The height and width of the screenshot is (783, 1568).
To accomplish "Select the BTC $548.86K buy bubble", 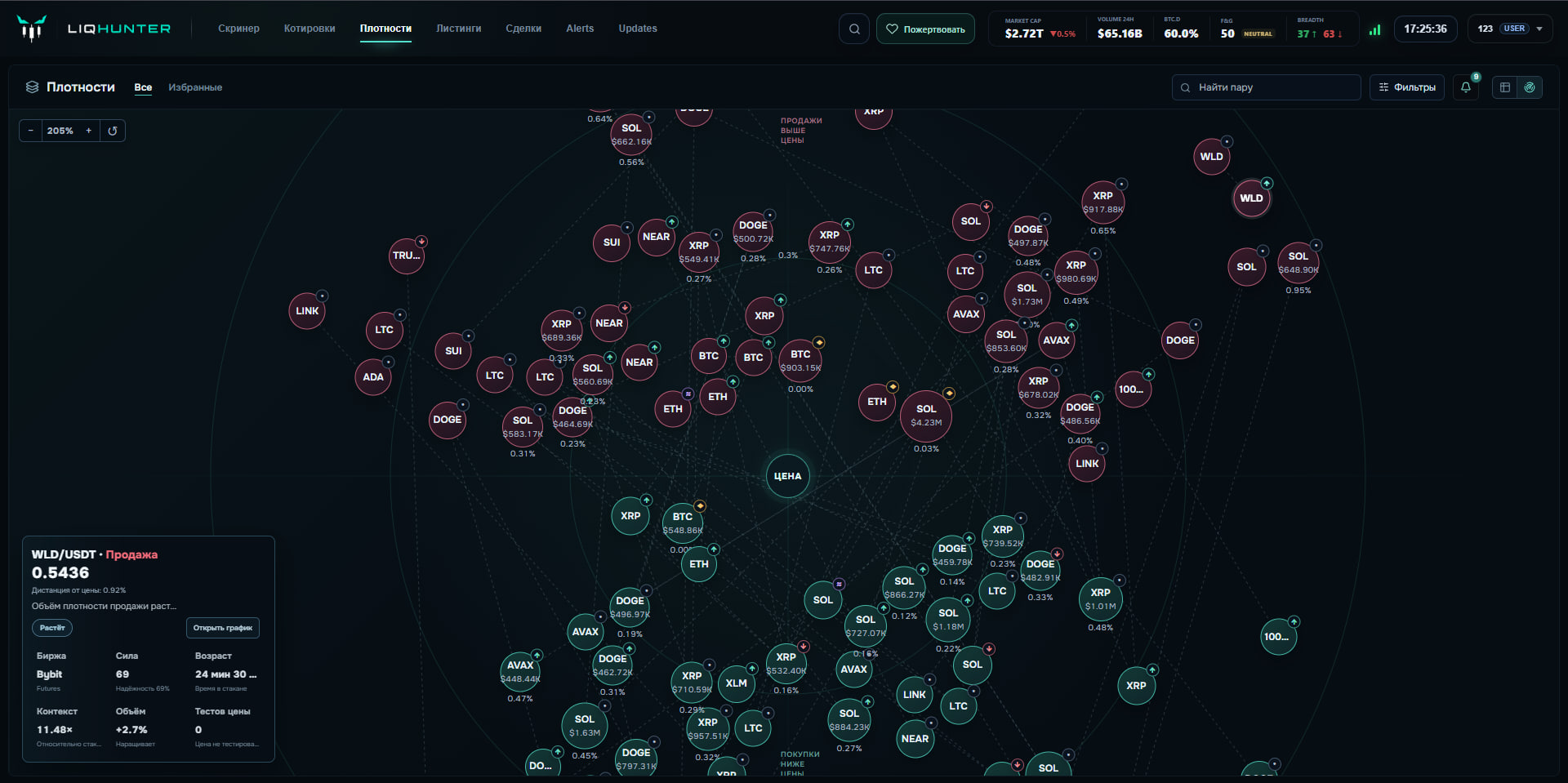I will tap(683, 523).
